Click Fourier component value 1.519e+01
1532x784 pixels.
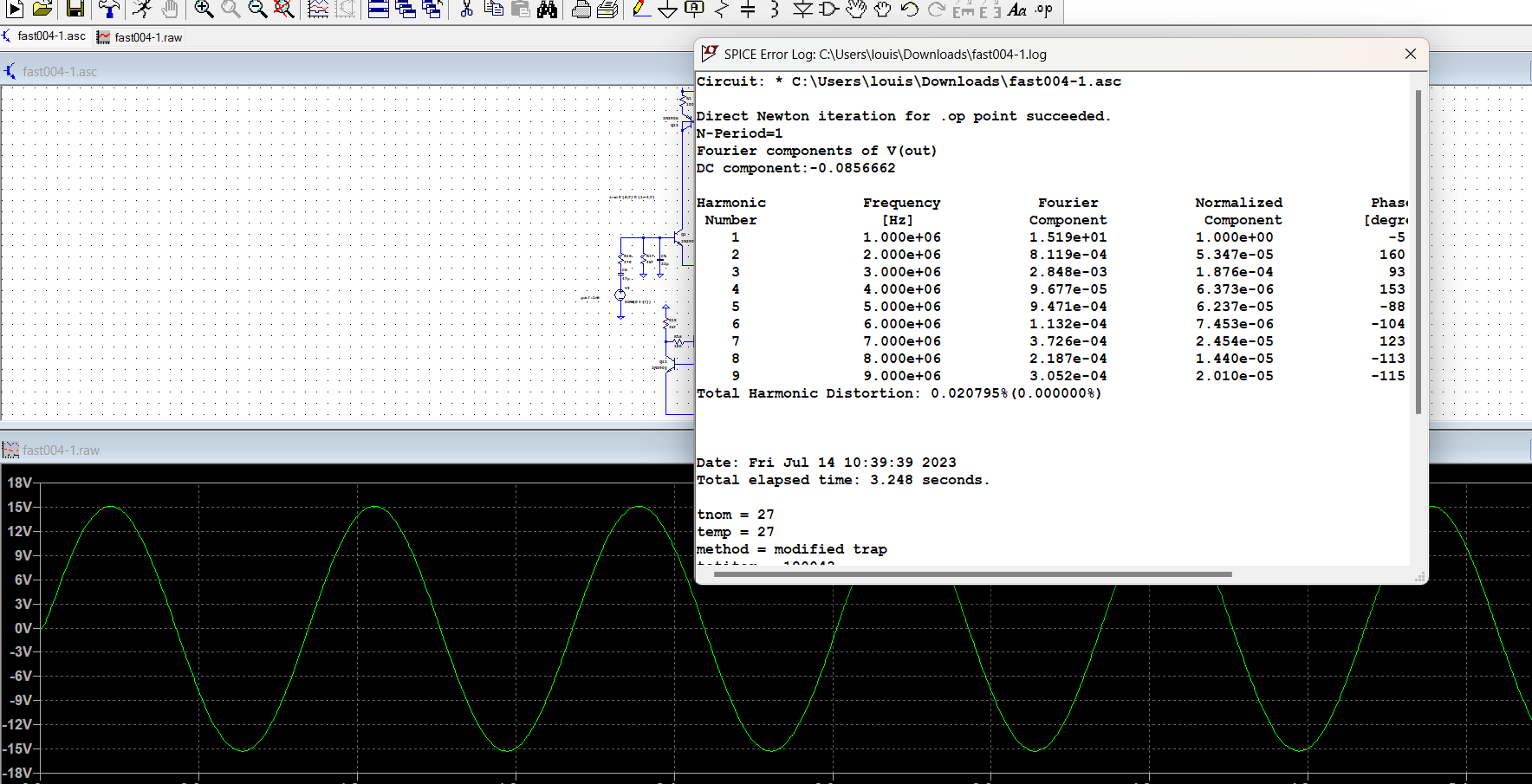[x=1068, y=237]
